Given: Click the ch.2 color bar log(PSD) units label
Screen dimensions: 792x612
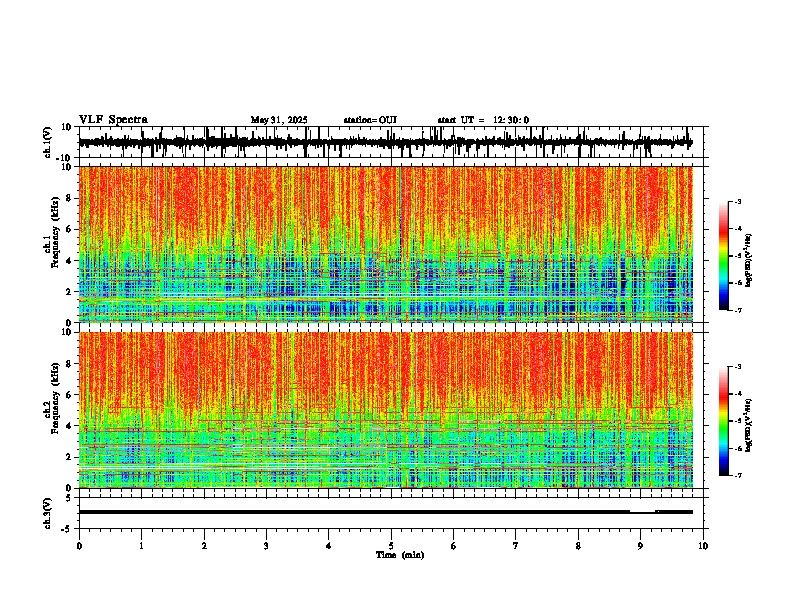Looking at the screenshot, I should (x=749, y=425).
